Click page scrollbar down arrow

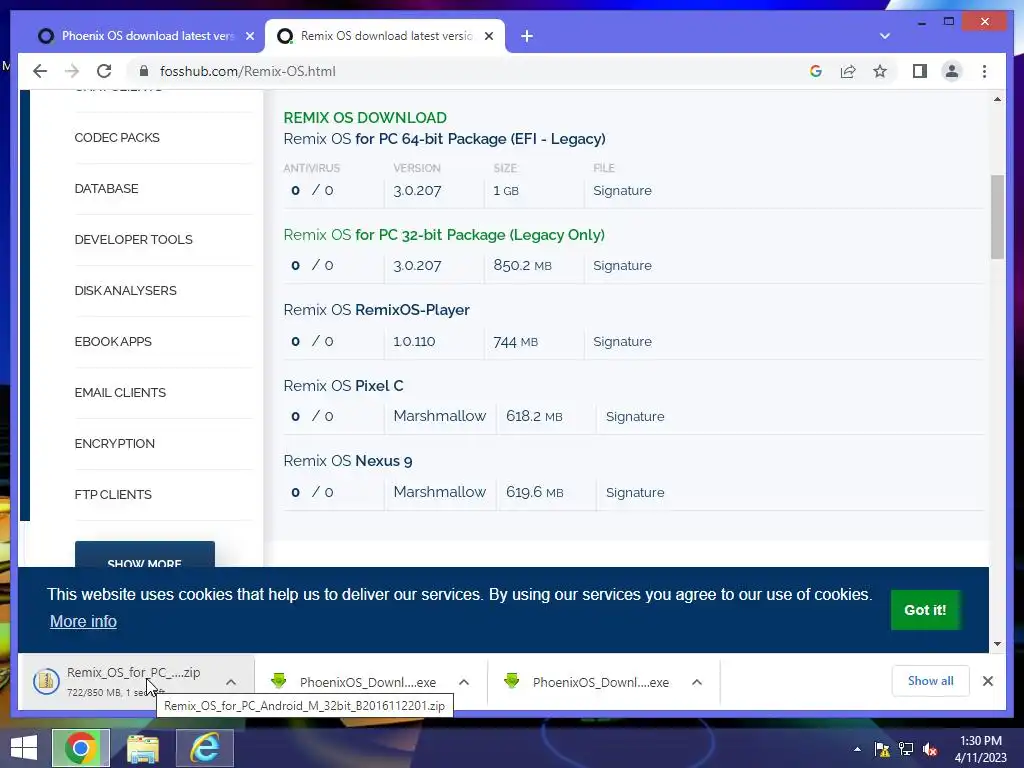(x=997, y=644)
